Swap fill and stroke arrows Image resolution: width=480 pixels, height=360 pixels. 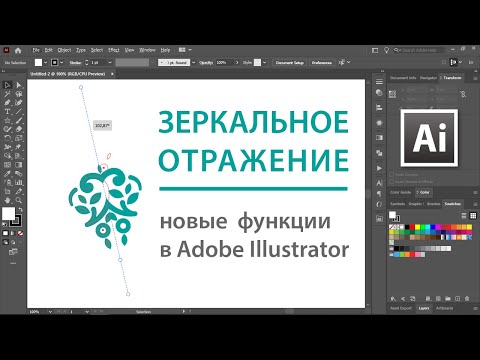point(20,210)
